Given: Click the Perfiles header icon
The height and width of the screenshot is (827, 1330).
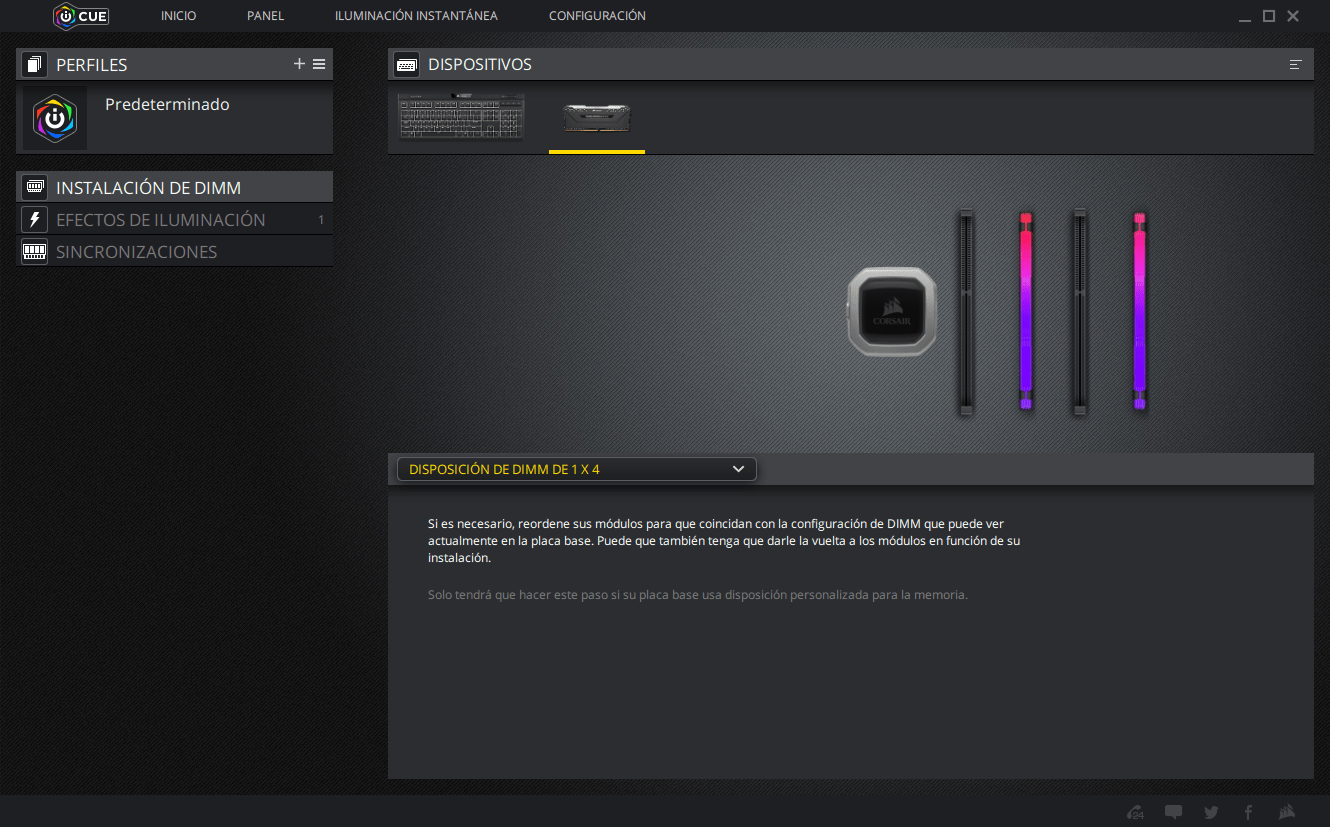Looking at the screenshot, I should point(35,65).
